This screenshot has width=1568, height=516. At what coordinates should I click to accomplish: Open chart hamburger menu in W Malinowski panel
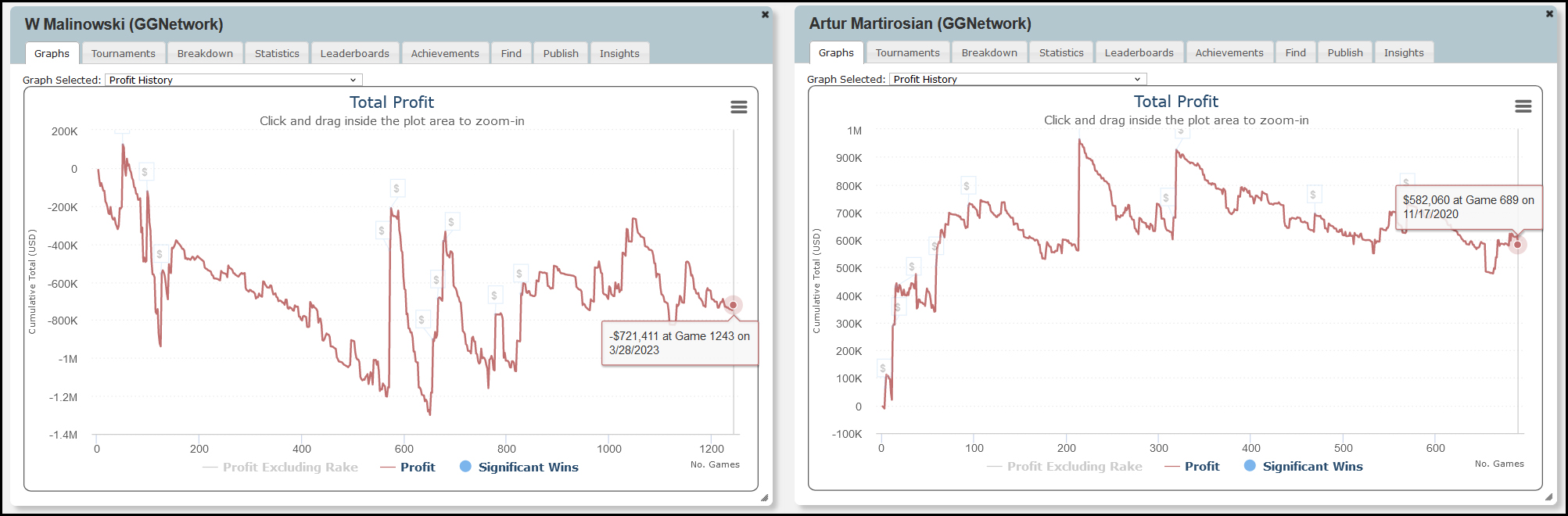click(738, 107)
